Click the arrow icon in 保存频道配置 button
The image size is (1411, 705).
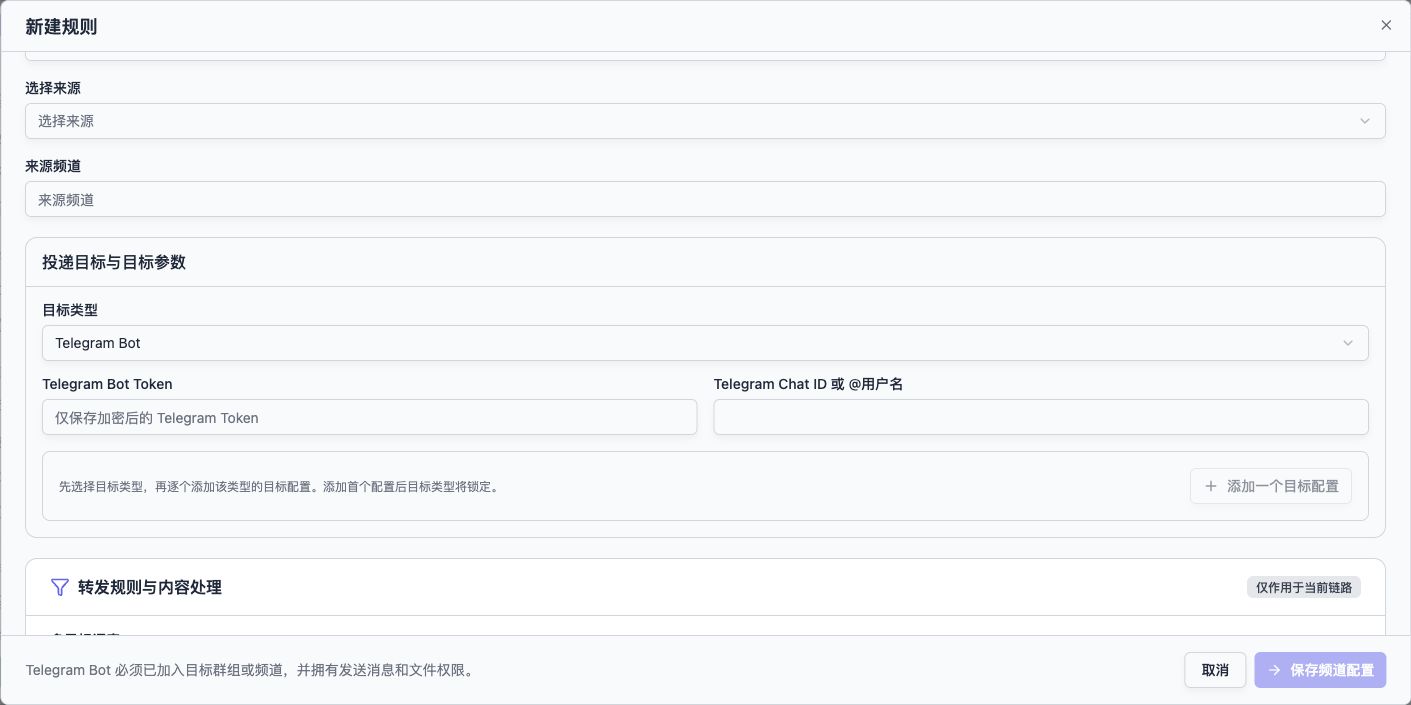[x=1274, y=670]
